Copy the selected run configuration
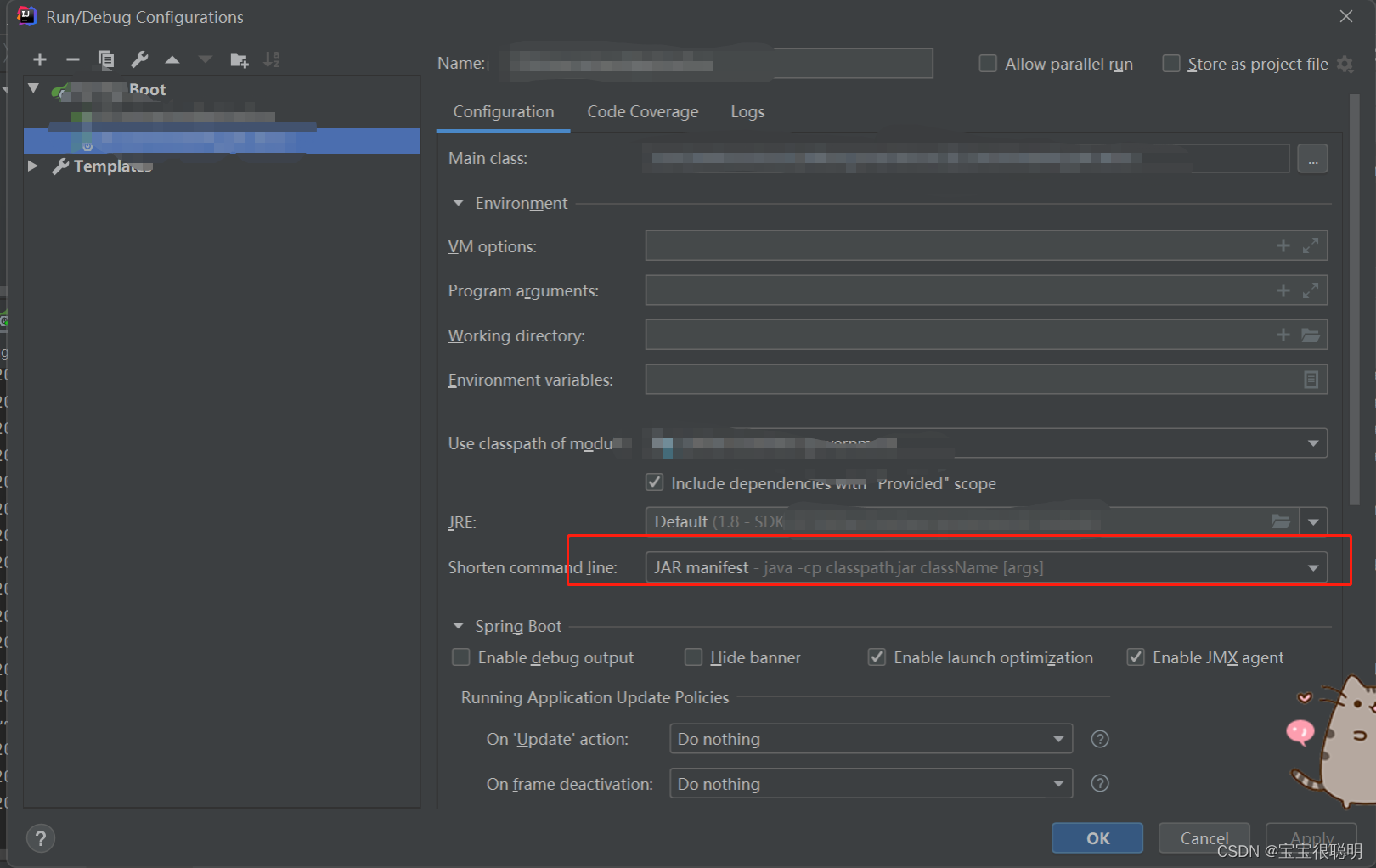The image size is (1376, 868). point(105,59)
